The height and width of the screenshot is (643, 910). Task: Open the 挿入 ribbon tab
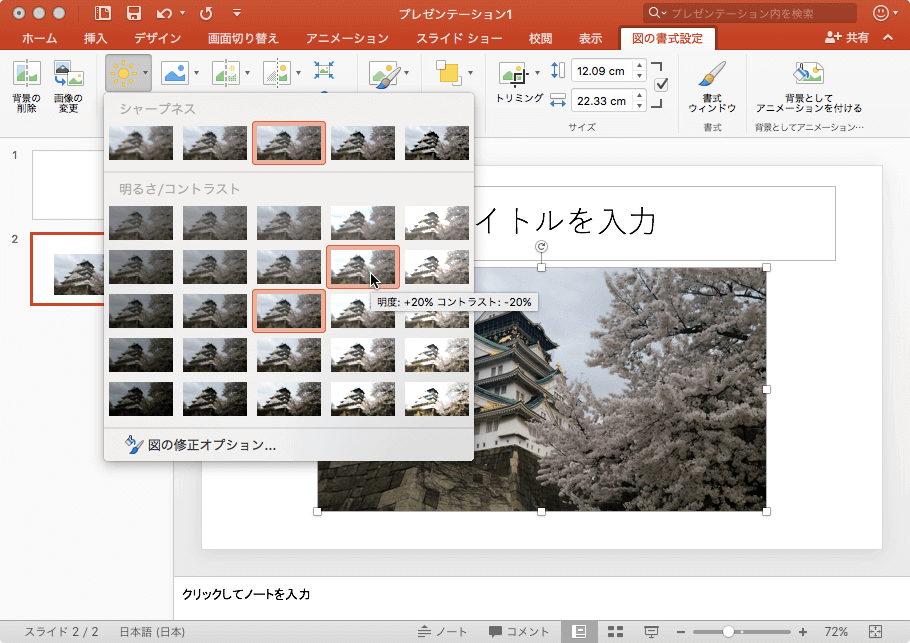(96, 39)
